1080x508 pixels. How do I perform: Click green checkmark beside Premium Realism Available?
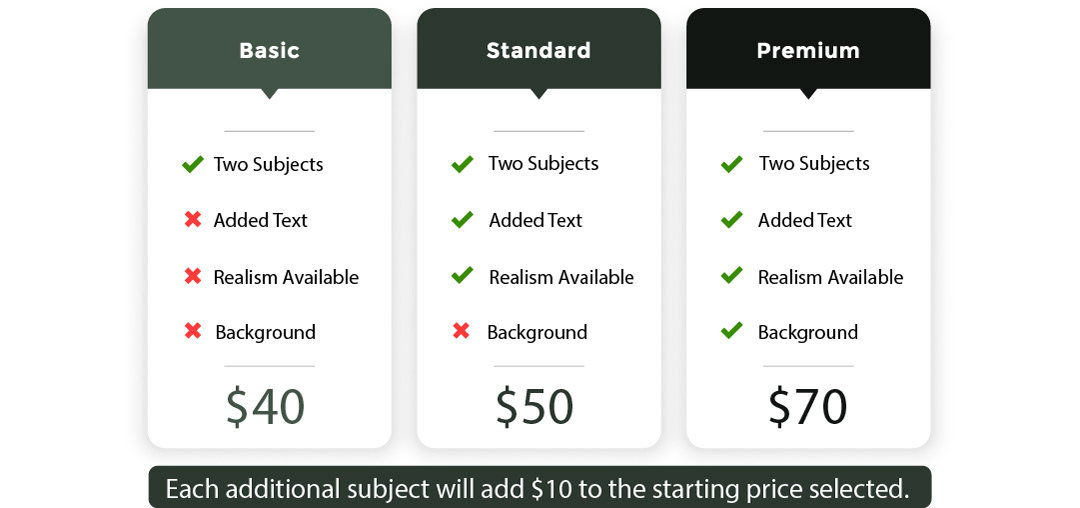point(731,276)
